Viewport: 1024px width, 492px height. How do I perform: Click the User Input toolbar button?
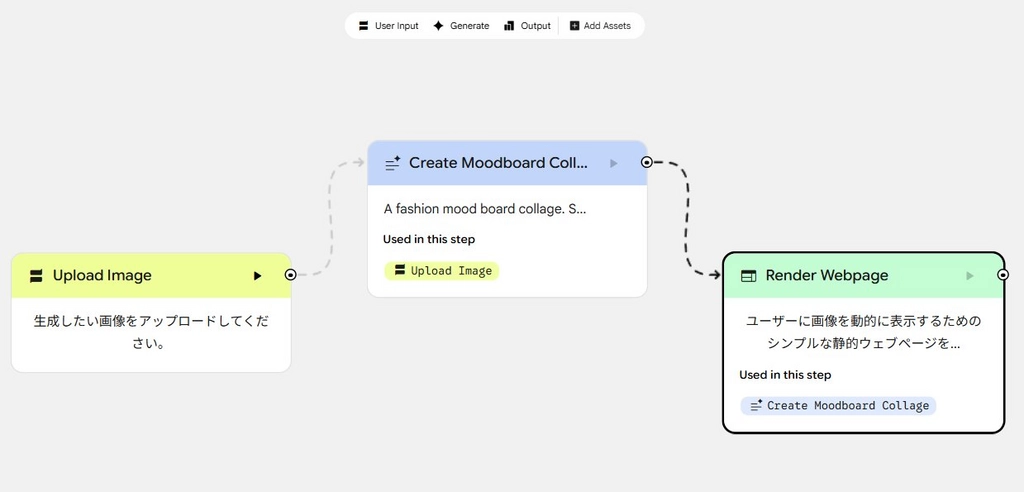389,26
